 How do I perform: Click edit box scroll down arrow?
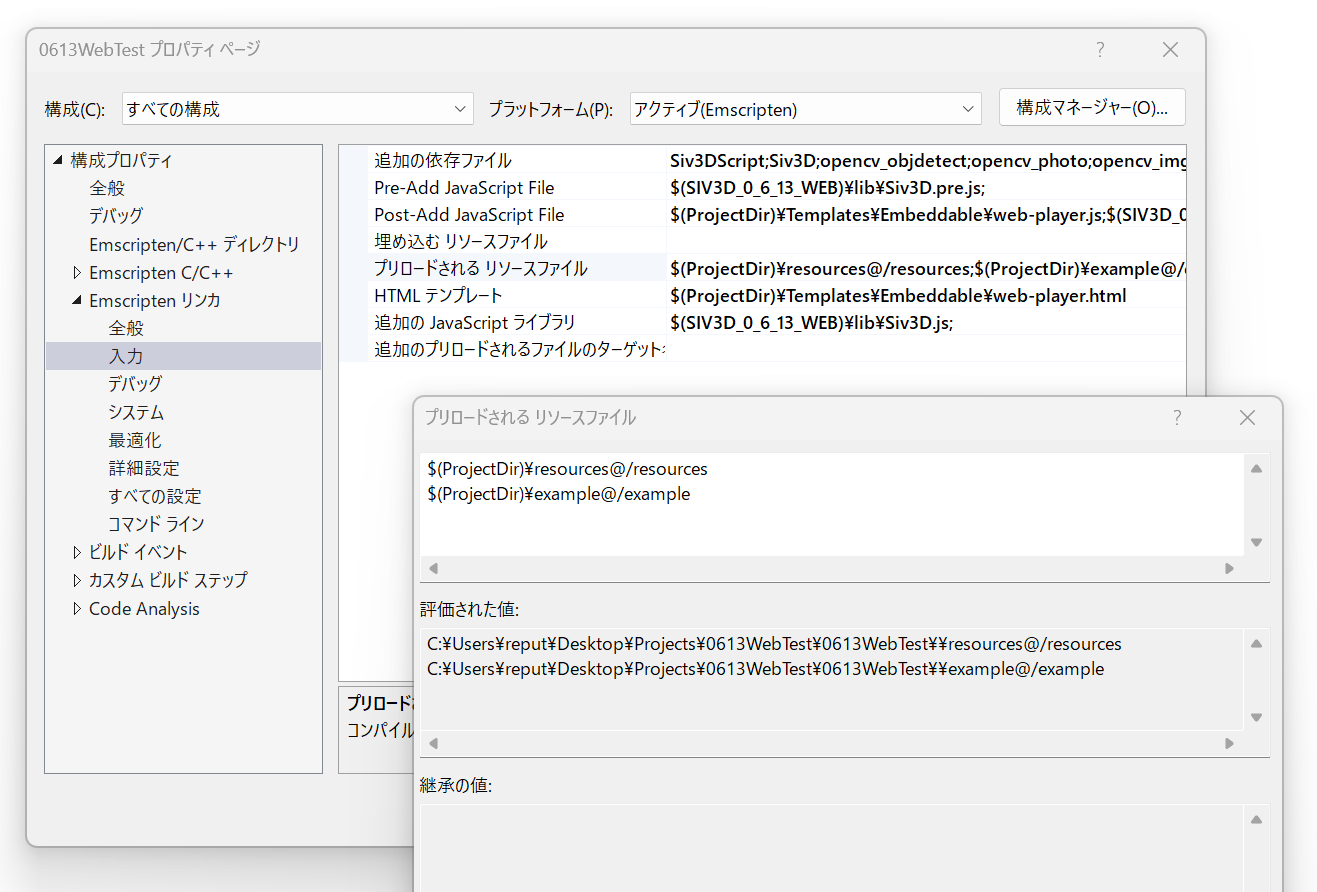[x=1257, y=542]
